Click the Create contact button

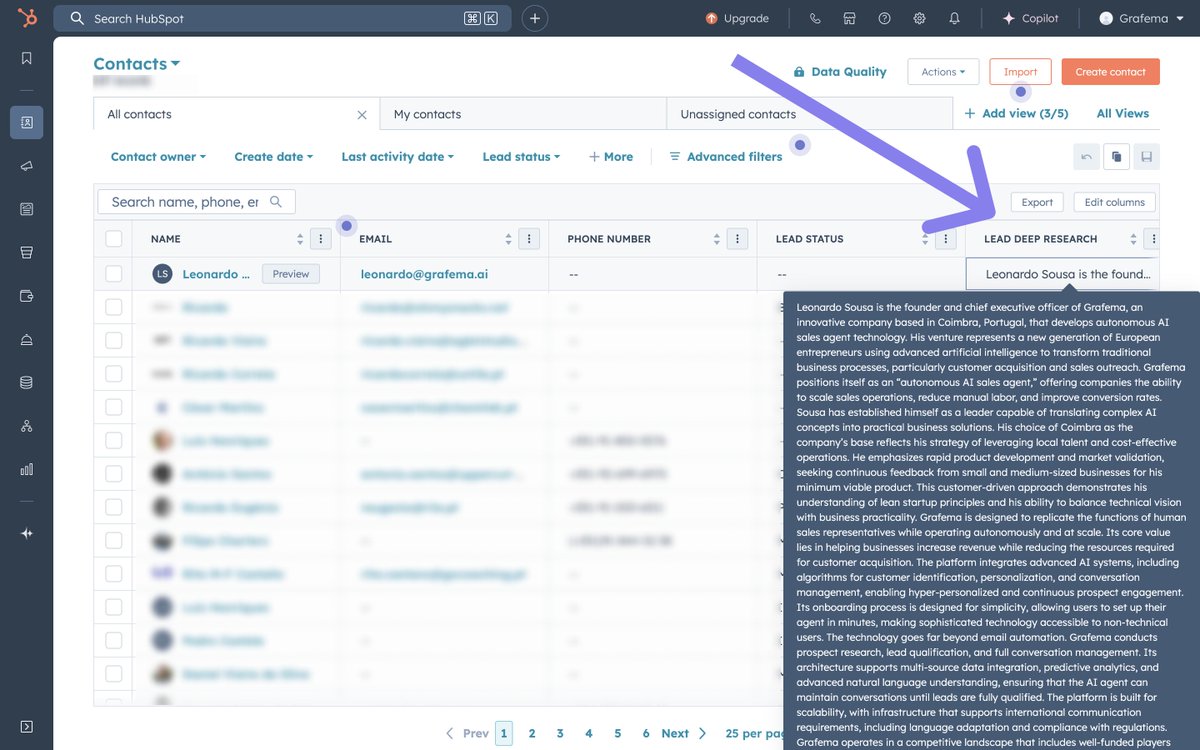click(1111, 72)
